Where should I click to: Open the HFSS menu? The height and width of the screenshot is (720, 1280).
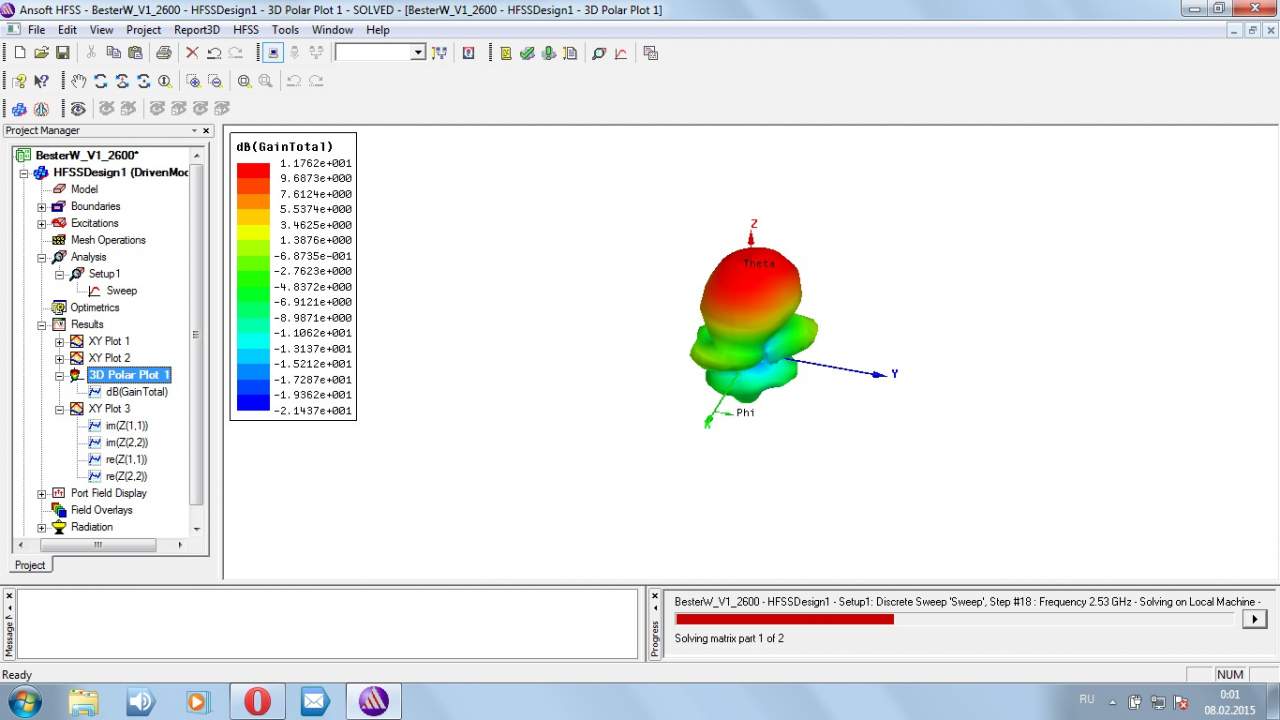click(245, 30)
